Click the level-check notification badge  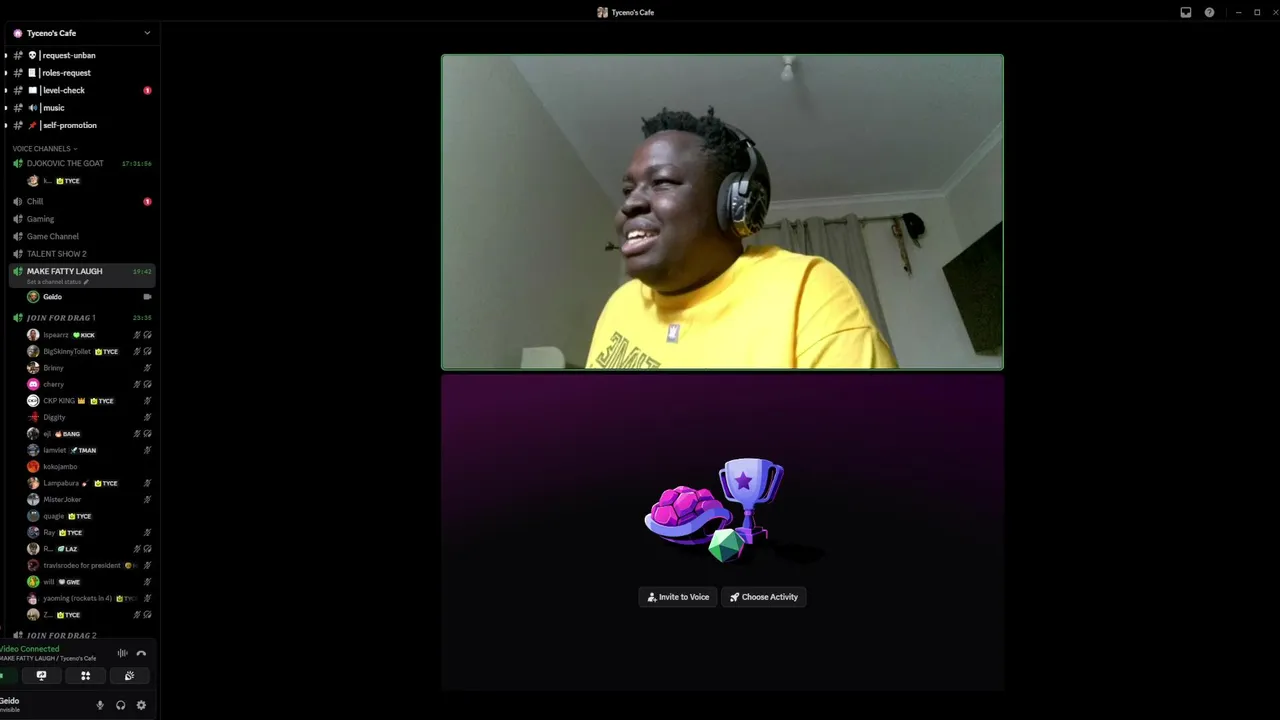pyautogui.click(x=147, y=90)
